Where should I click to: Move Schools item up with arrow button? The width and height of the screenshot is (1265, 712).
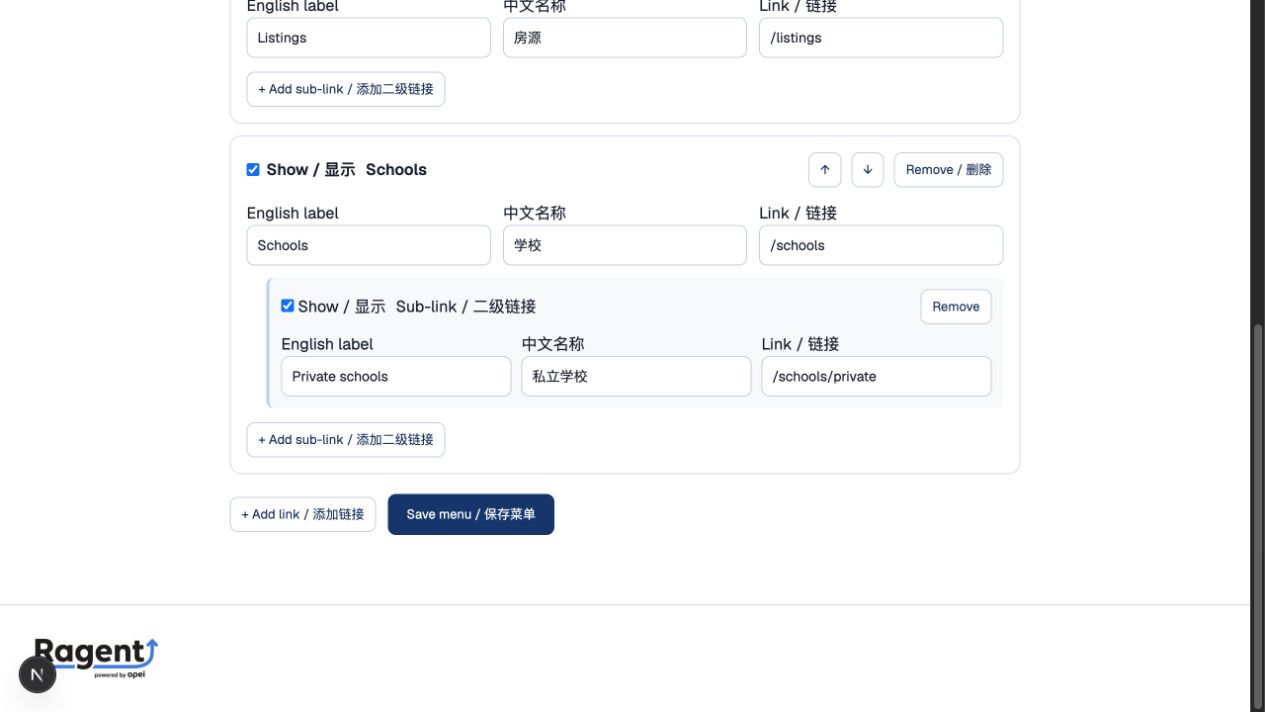point(825,170)
